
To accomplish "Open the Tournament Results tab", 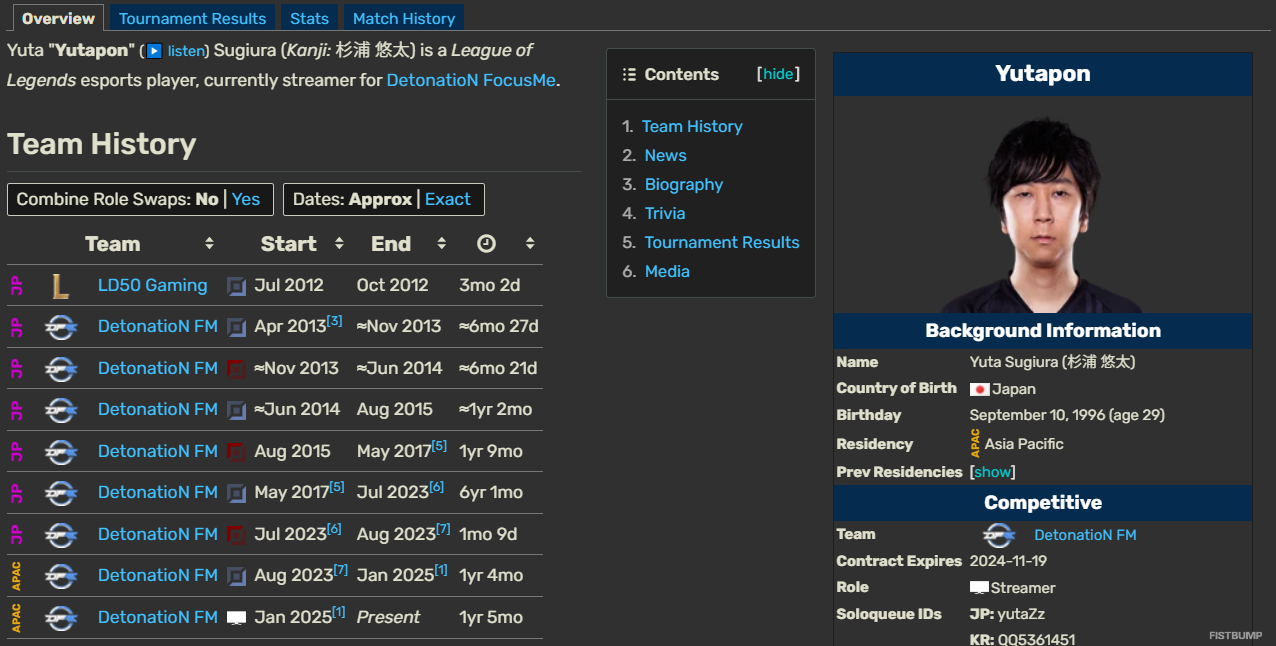I will click(193, 18).
